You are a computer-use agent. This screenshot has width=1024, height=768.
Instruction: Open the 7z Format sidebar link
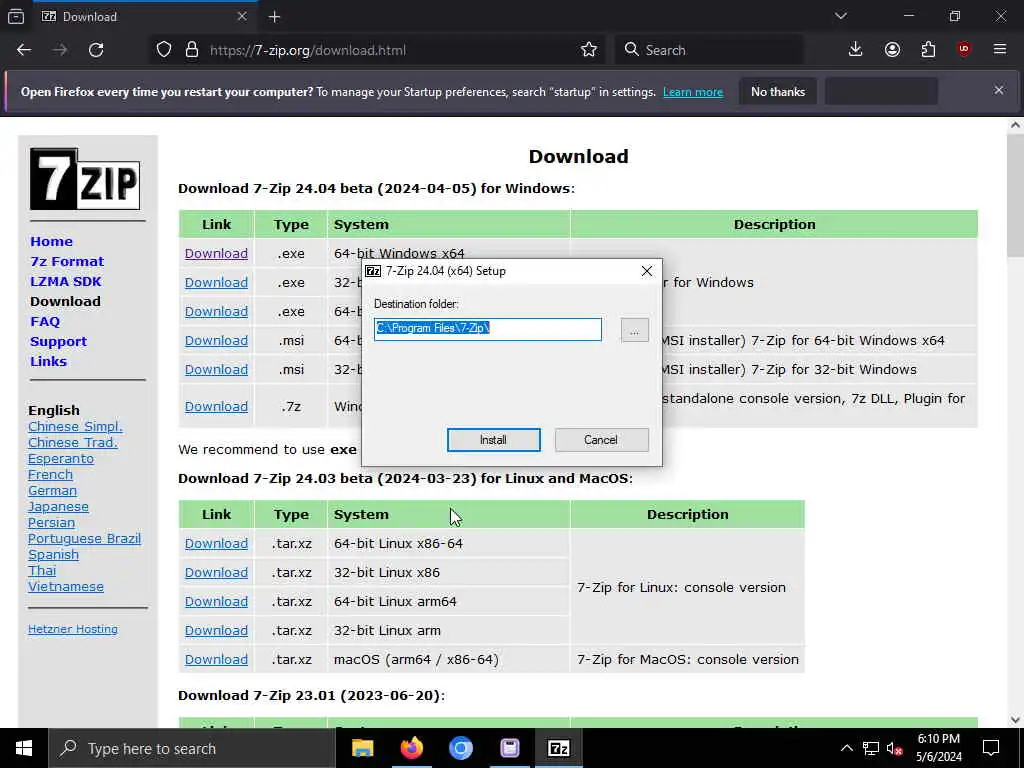(x=67, y=261)
